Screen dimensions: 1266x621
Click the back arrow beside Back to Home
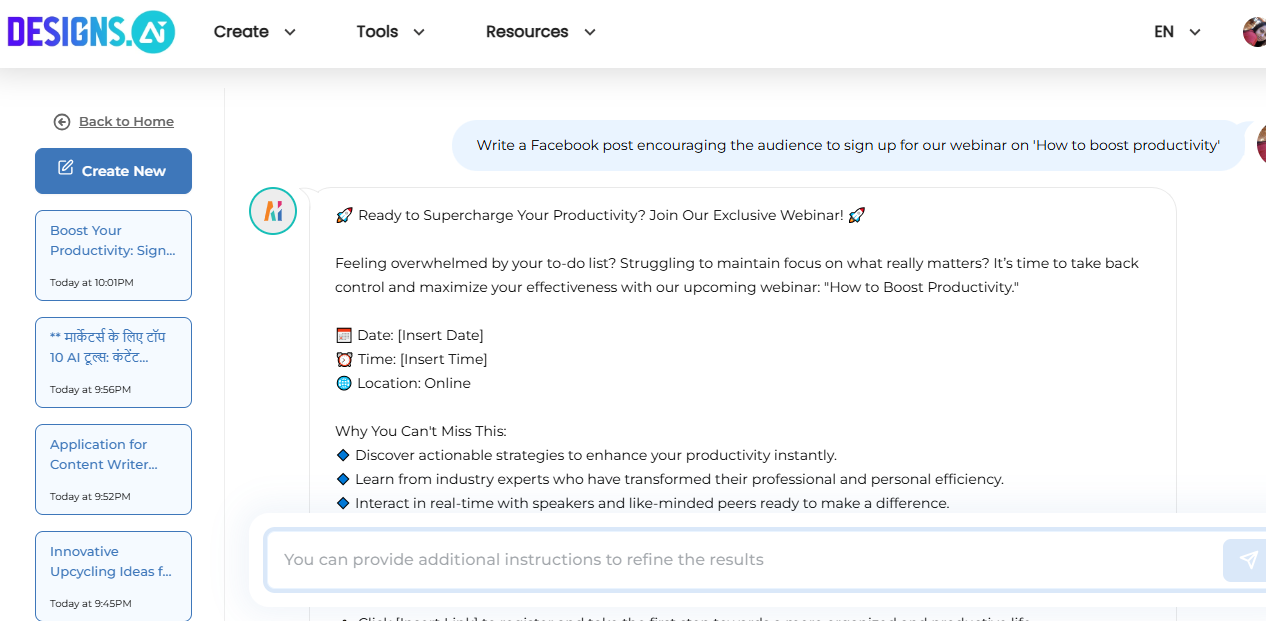pos(62,121)
